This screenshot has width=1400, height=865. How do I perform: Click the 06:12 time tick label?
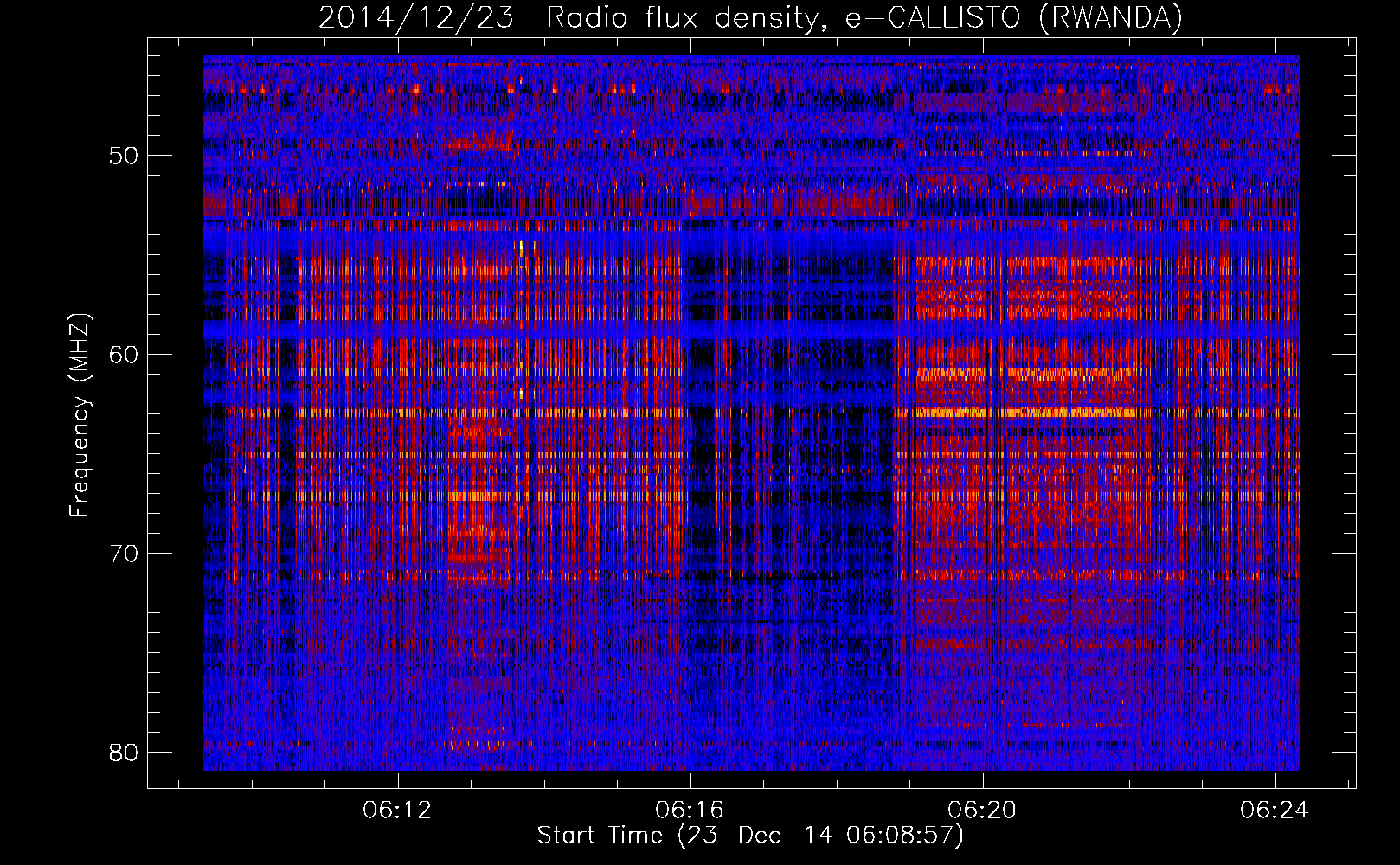click(x=398, y=811)
